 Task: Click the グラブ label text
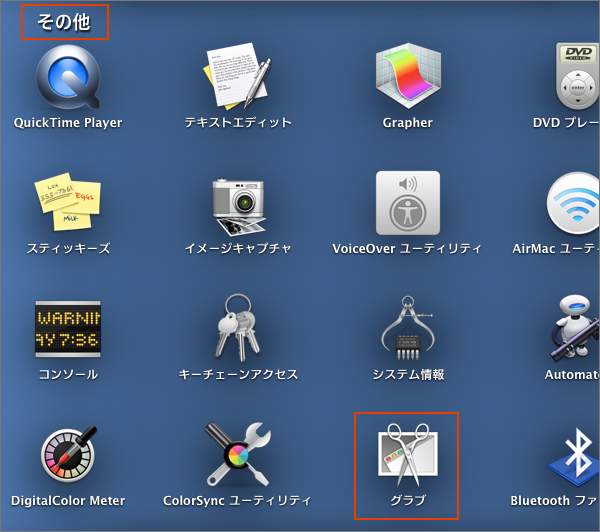(x=408, y=500)
